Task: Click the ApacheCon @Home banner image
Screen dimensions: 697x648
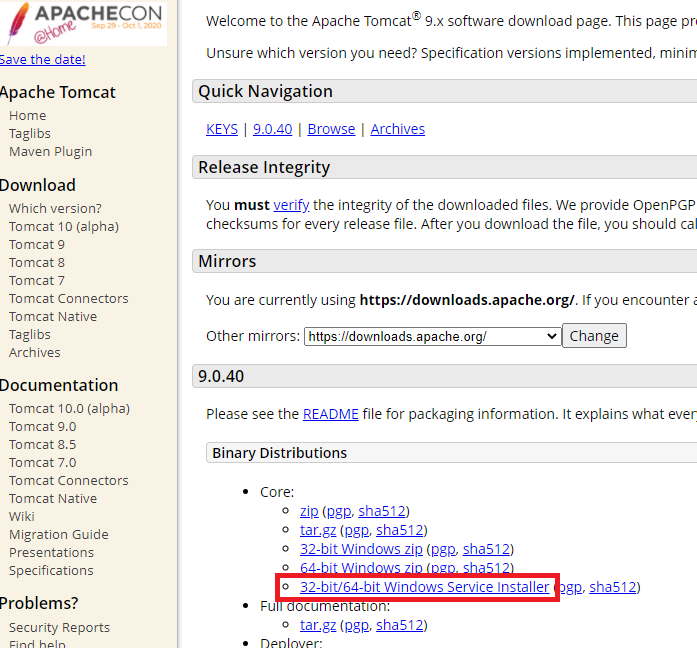Action: (84, 23)
